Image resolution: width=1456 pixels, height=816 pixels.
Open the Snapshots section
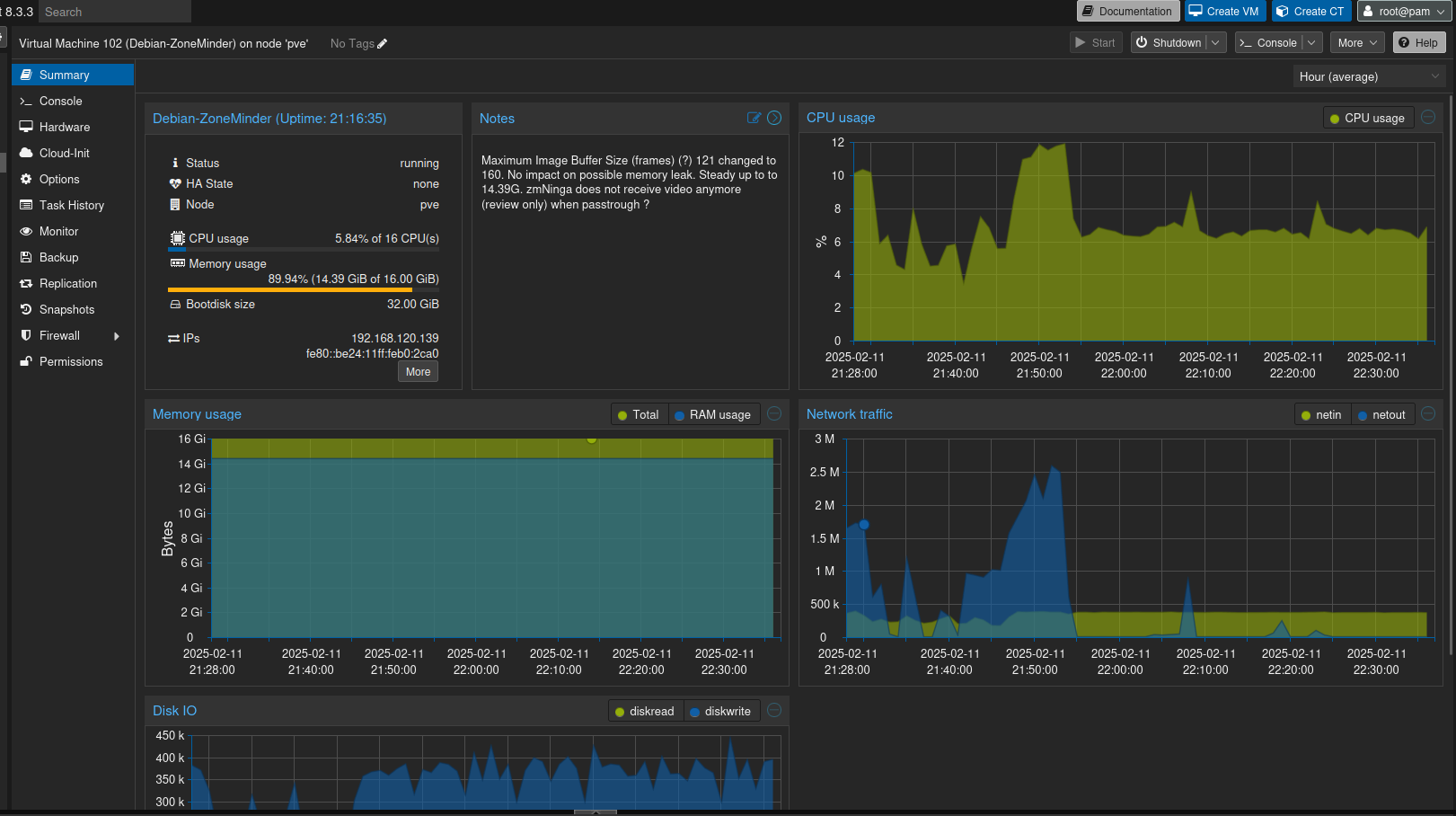(73, 309)
